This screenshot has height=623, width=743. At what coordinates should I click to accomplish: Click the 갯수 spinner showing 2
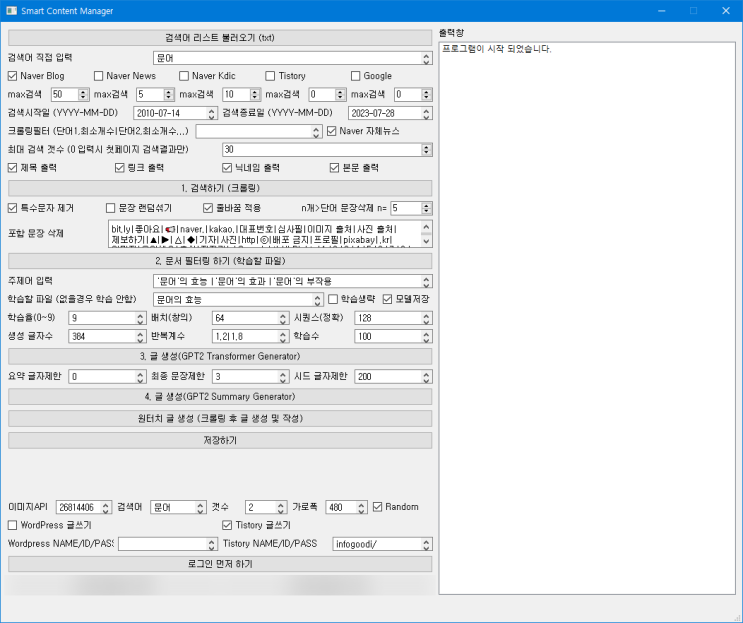(266, 507)
